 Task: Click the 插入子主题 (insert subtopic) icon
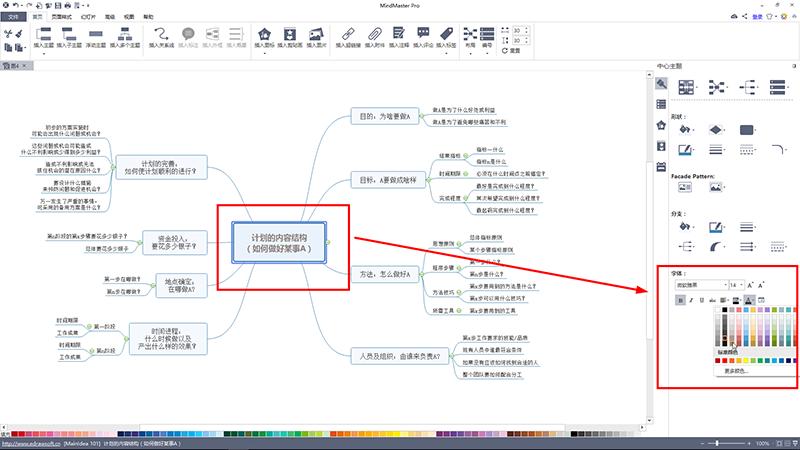pos(69,34)
